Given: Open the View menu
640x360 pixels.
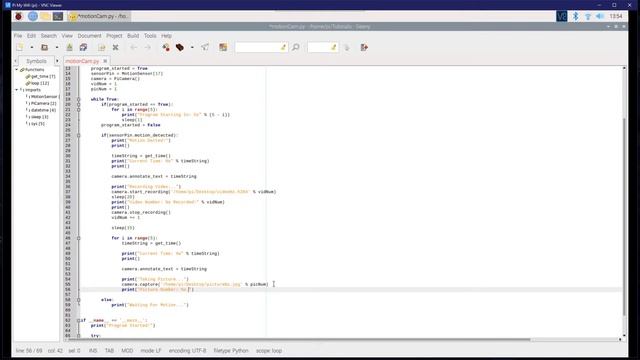Looking at the screenshot, I should click(67, 36).
